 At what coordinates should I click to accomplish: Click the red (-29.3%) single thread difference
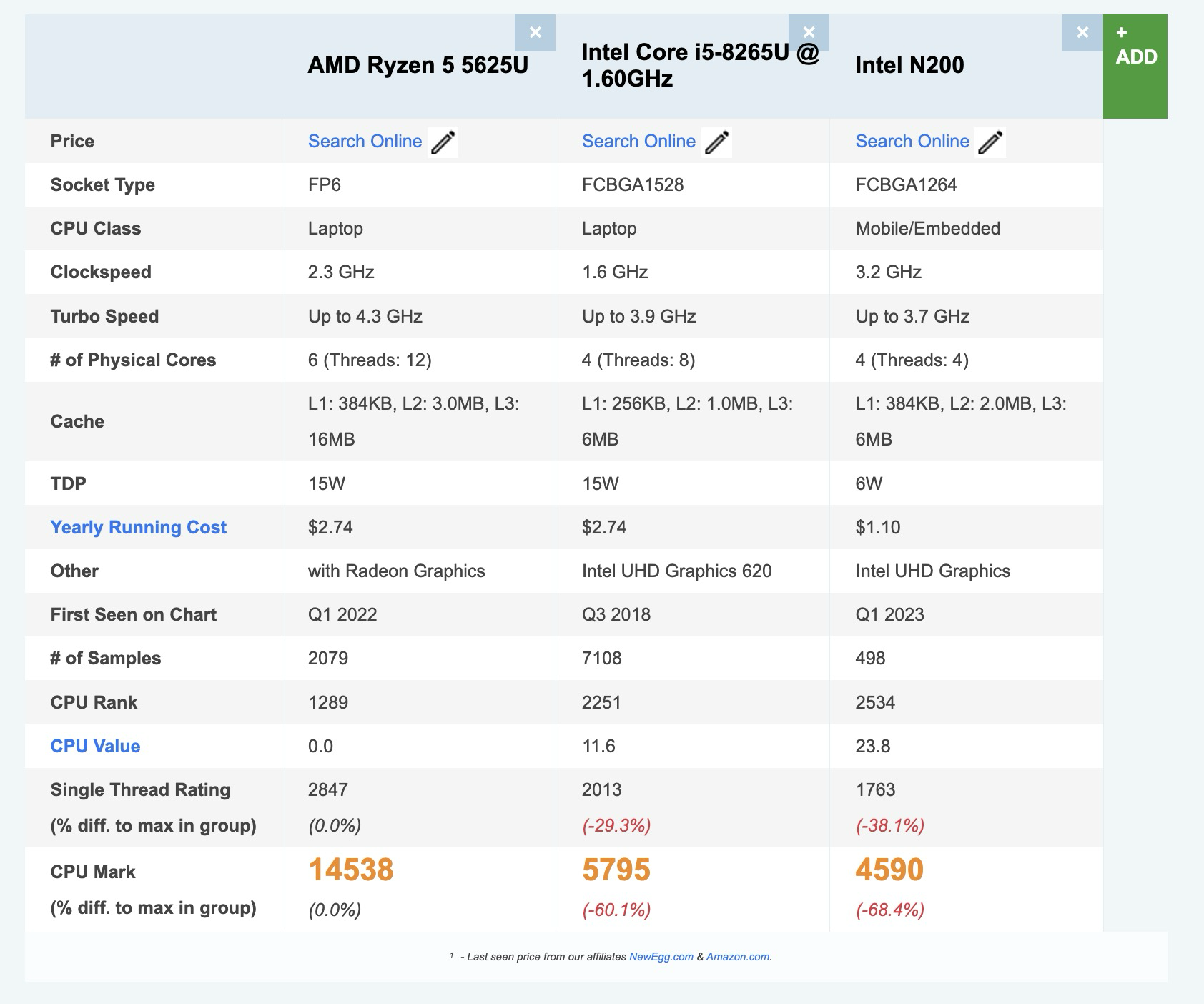pos(616,826)
